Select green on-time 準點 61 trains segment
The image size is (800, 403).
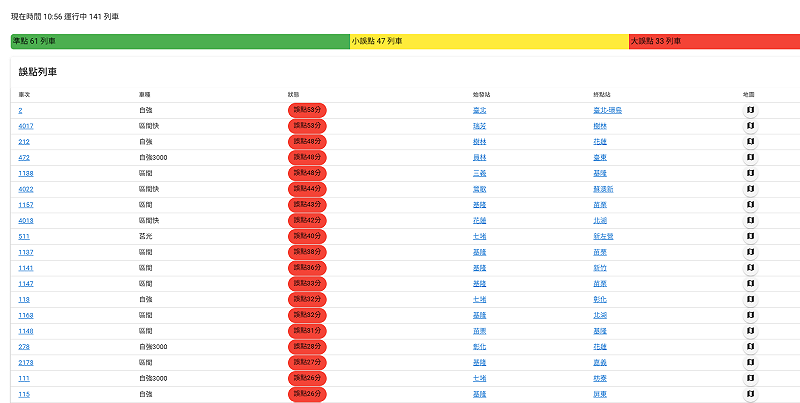click(180, 41)
